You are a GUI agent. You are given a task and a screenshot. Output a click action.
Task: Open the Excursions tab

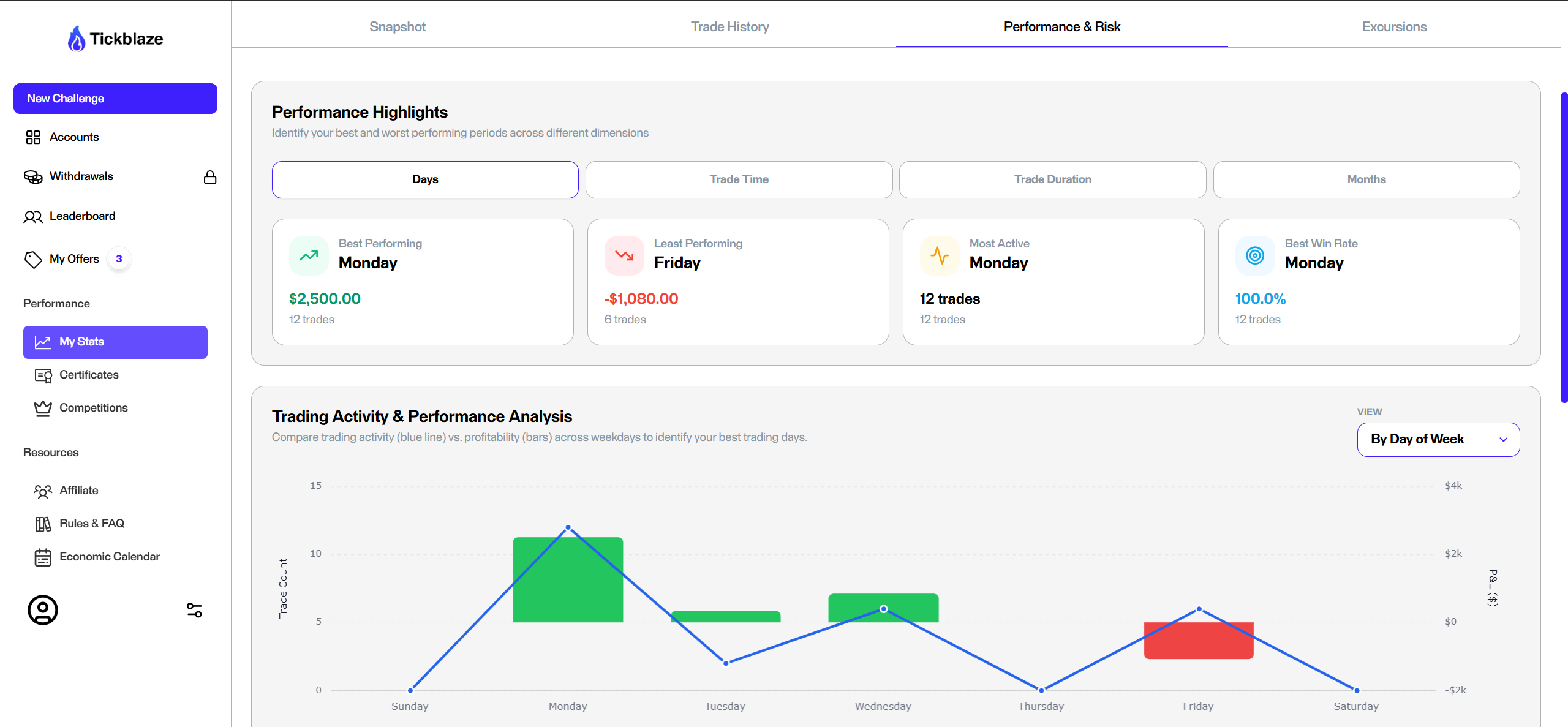(1394, 27)
